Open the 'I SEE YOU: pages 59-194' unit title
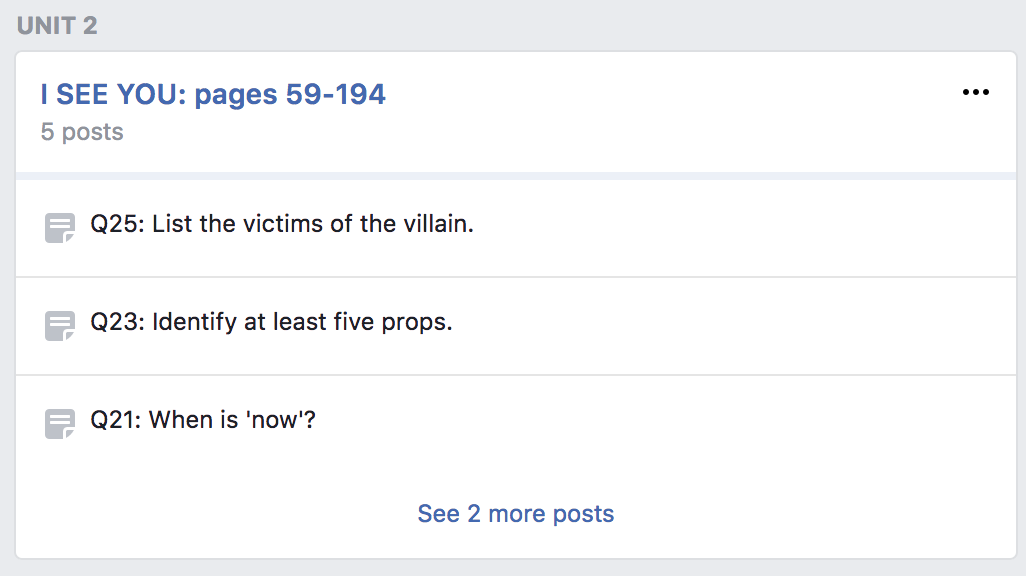Viewport: 1026px width, 576px height. tap(213, 94)
